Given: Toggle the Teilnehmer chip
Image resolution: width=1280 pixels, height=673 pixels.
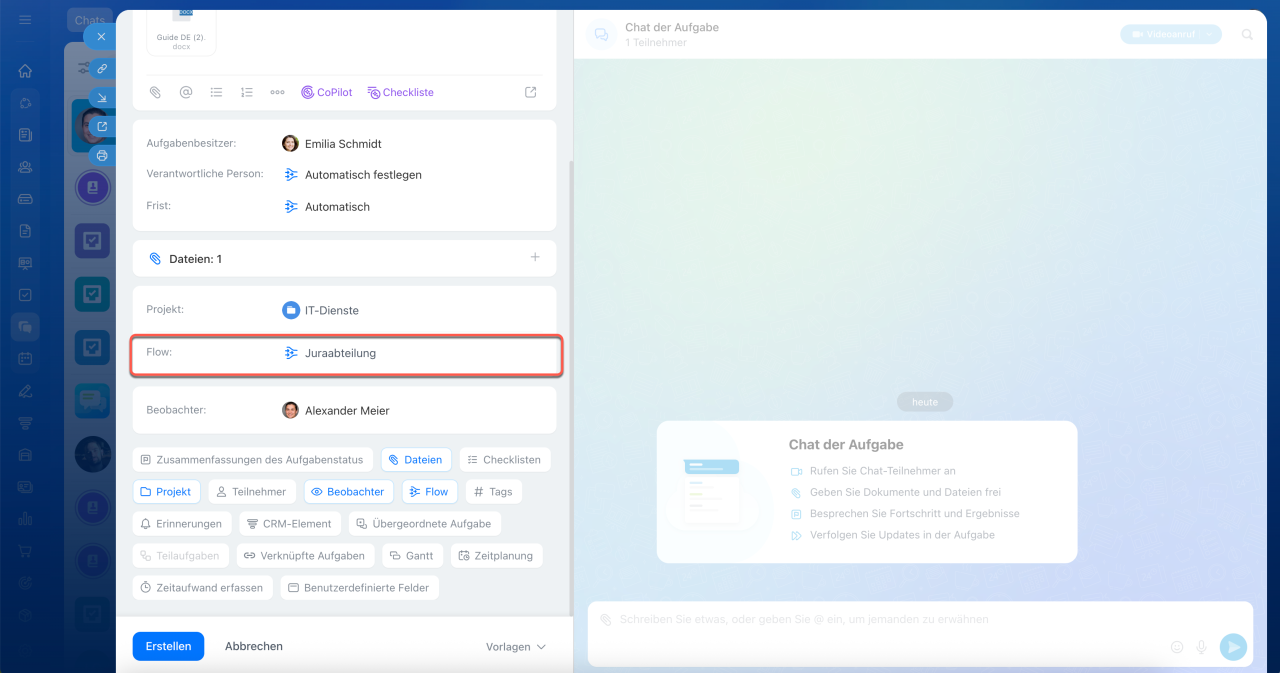Looking at the screenshot, I should click(x=252, y=492).
